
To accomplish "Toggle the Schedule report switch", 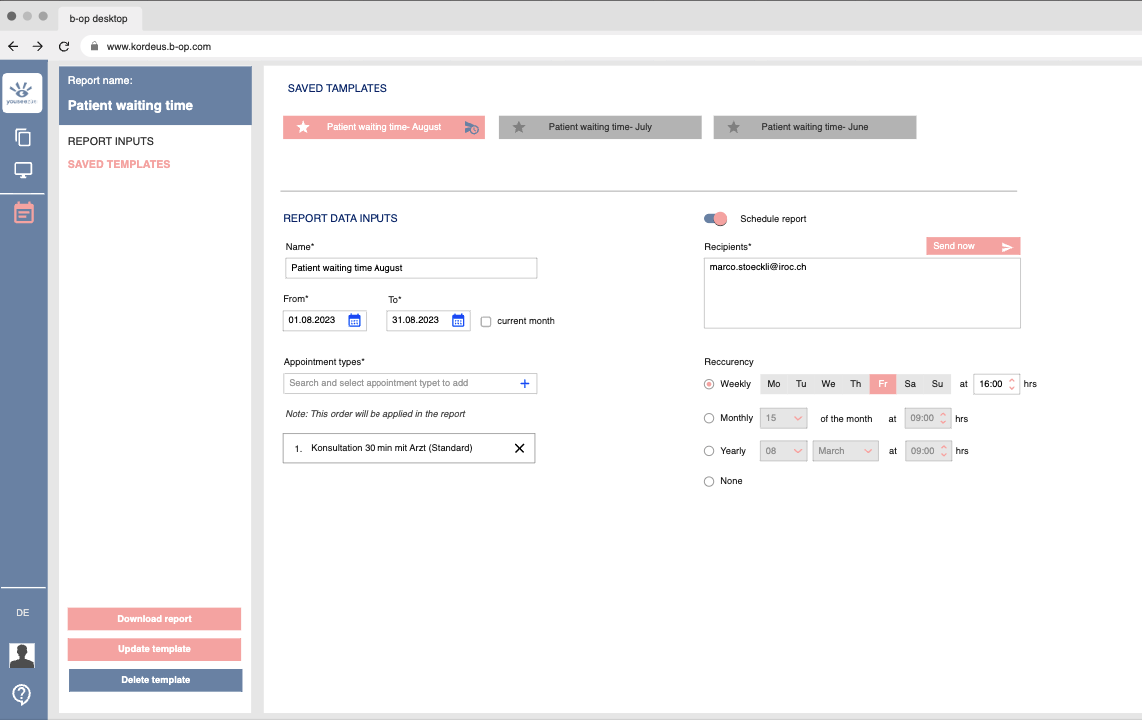I will pos(715,219).
